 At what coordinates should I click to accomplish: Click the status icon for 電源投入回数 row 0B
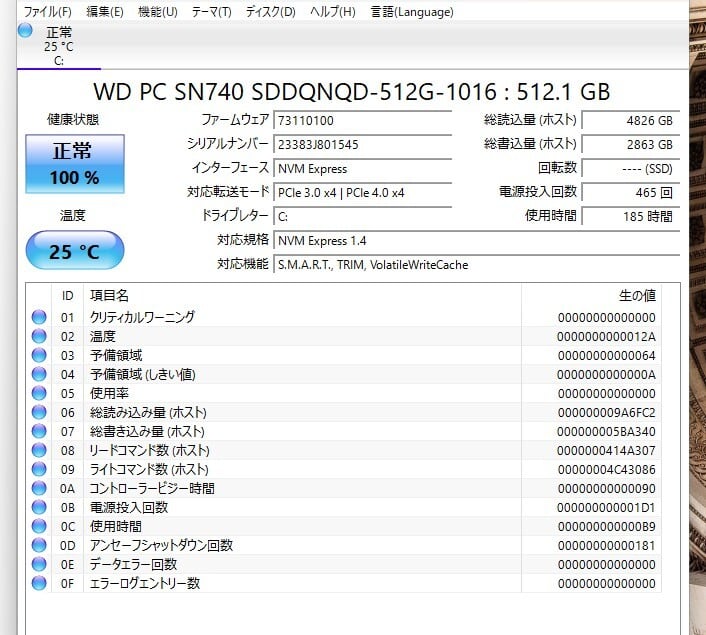39,507
